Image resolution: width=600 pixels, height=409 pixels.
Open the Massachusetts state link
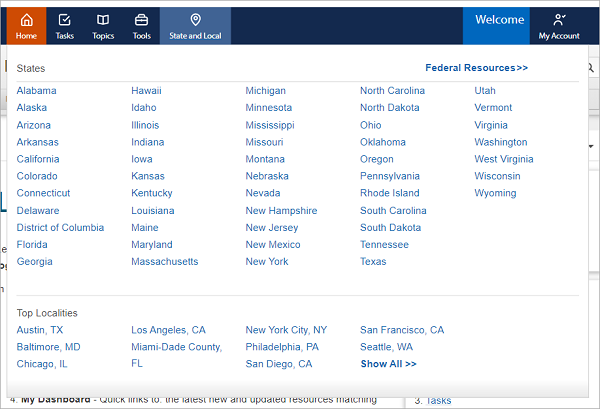pyautogui.click(x=164, y=262)
